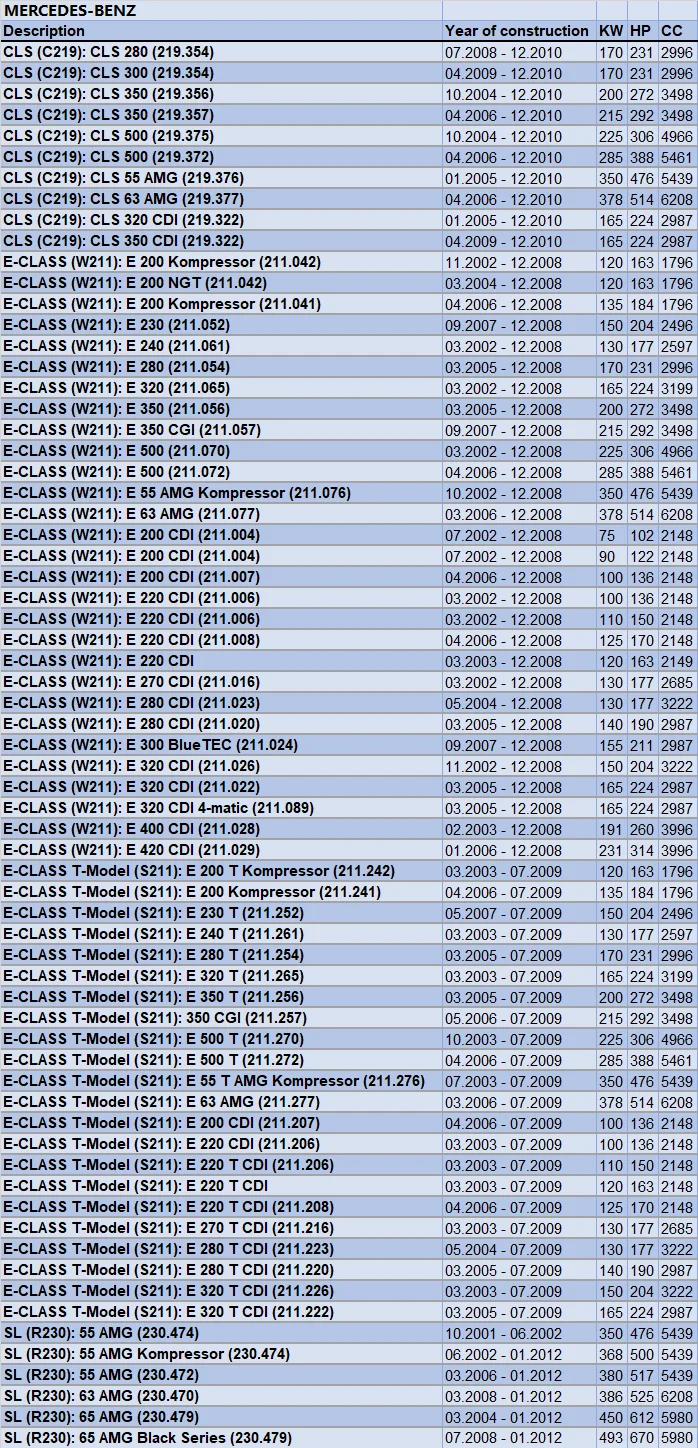Screen dimensions: 698x1448
Task: Select the E 270 CDI (211.016) row
Action: (349, 682)
